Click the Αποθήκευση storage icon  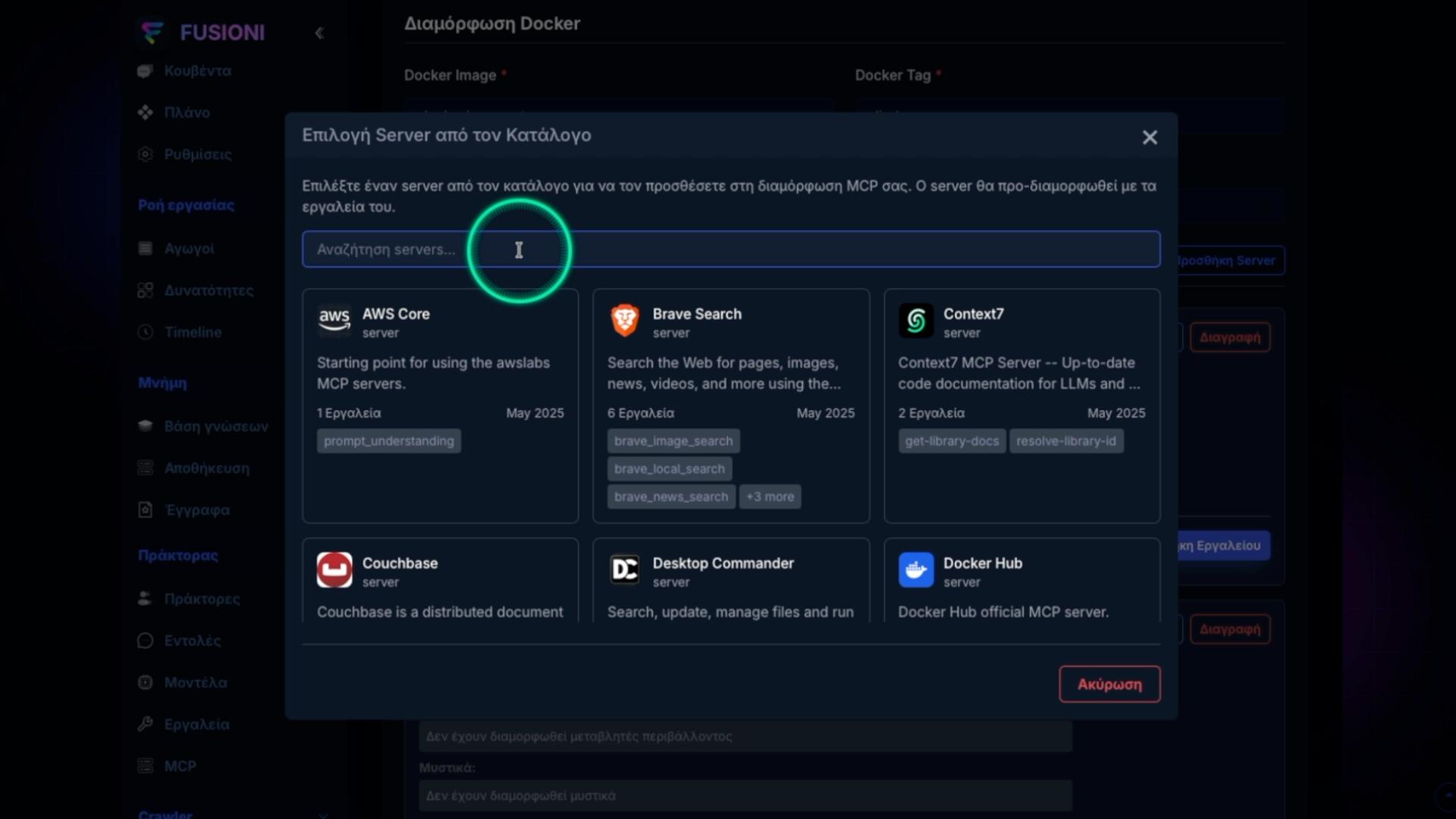[146, 468]
